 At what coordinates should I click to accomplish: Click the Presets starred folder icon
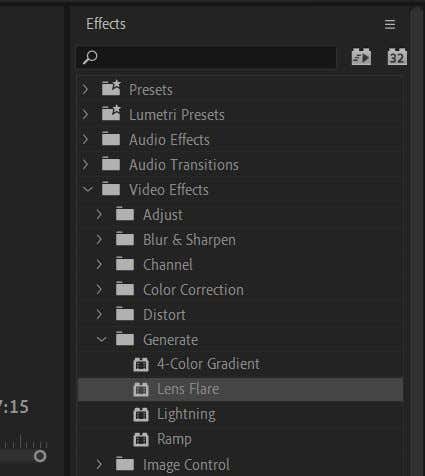coord(111,88)
